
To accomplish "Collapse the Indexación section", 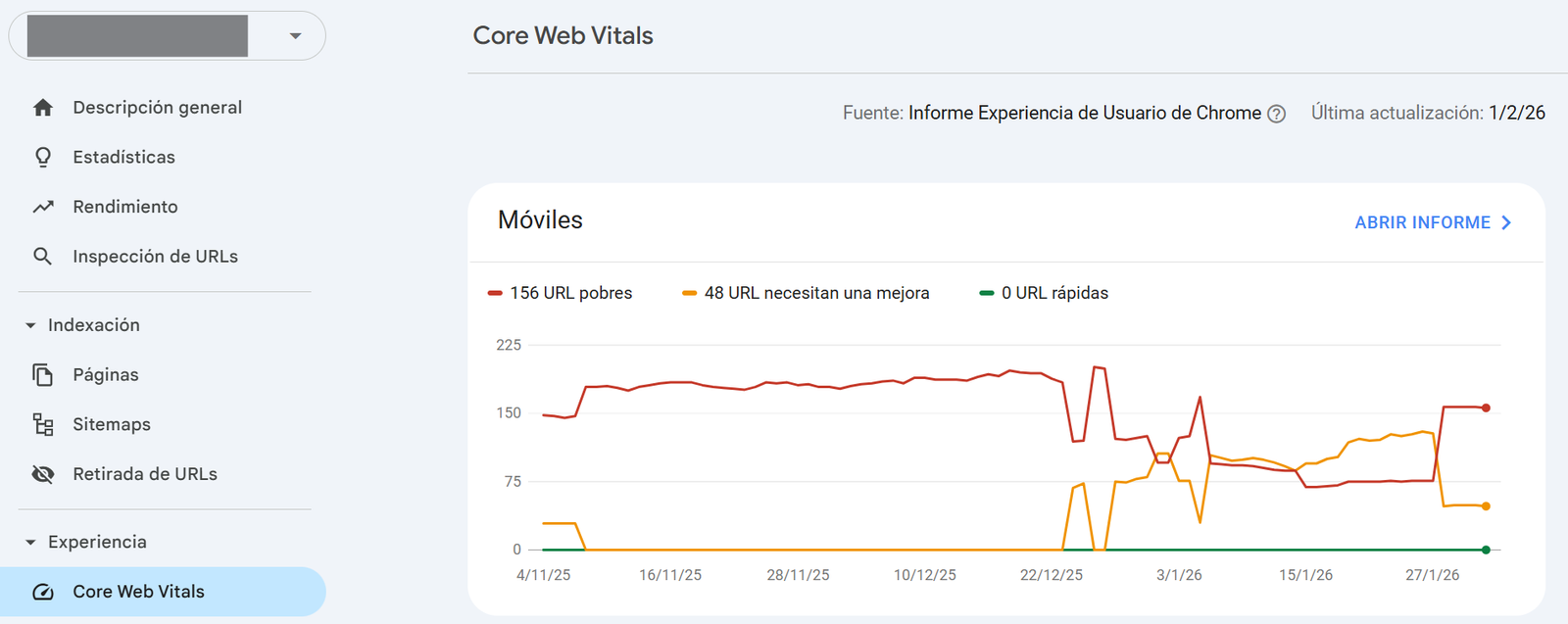I will coord(30,325).
